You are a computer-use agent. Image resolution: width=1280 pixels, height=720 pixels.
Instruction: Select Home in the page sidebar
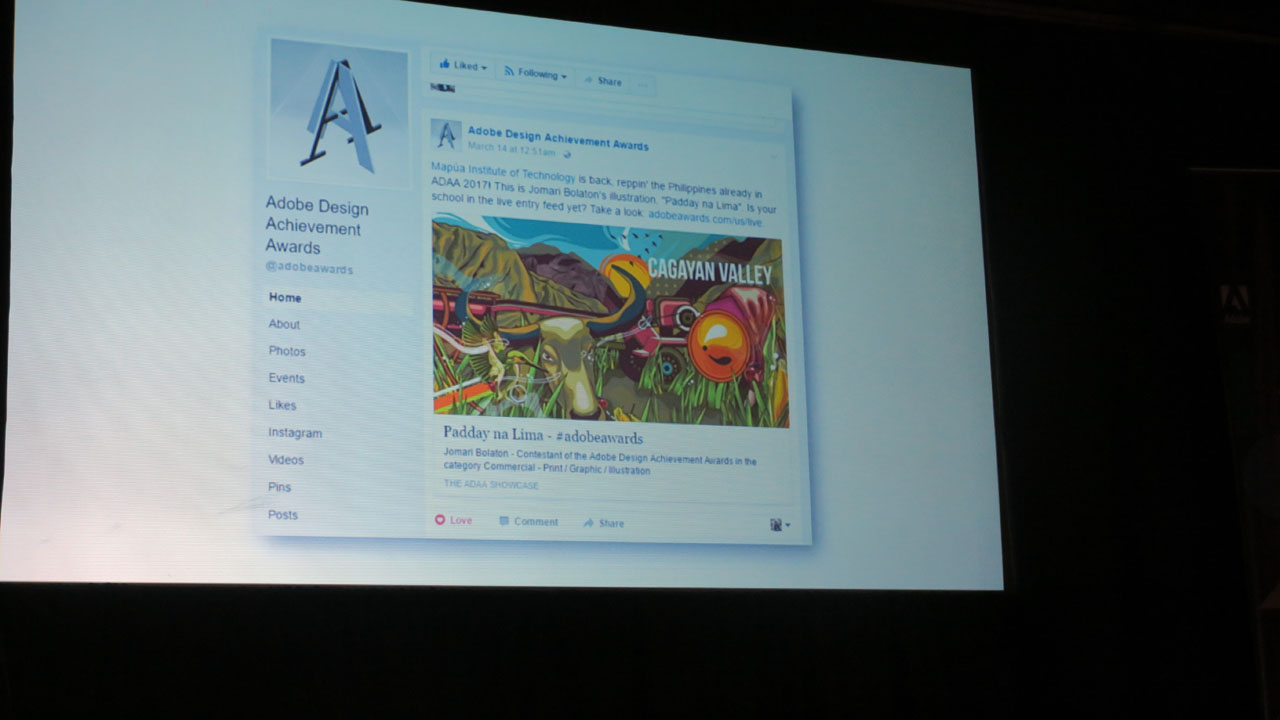(x=285, y=298)
